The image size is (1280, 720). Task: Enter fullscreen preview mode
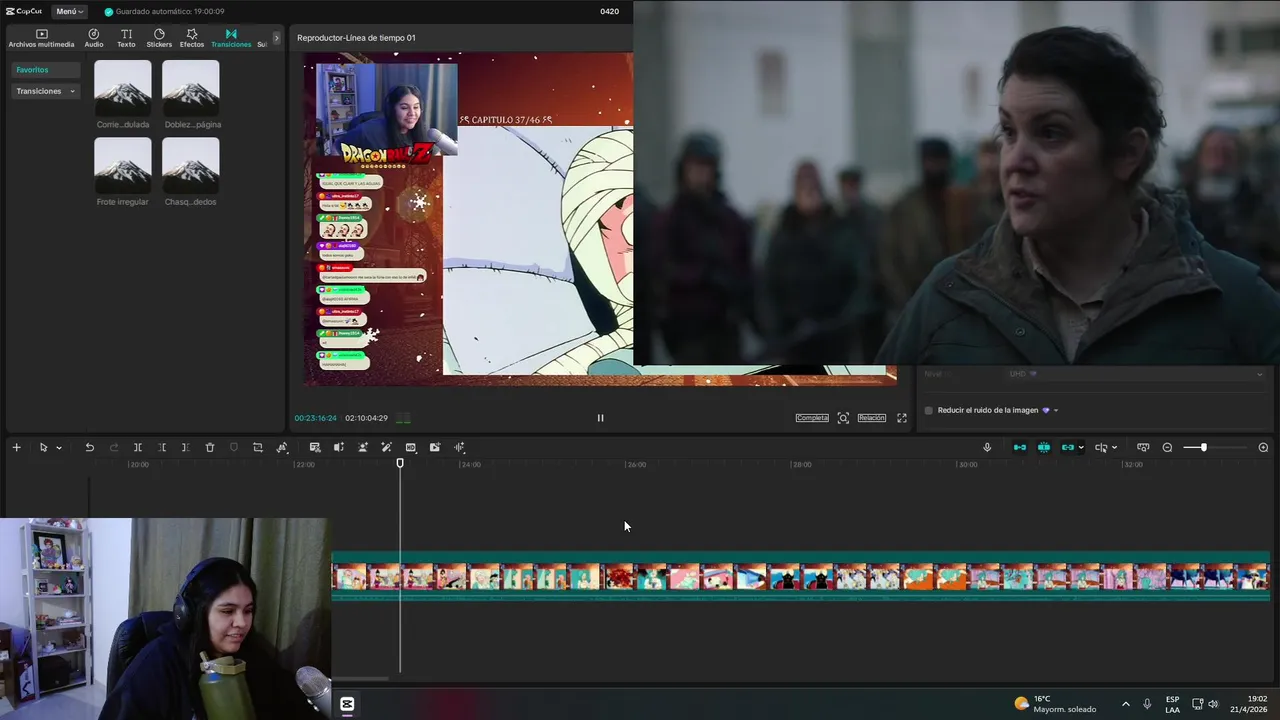coord(901,418)
